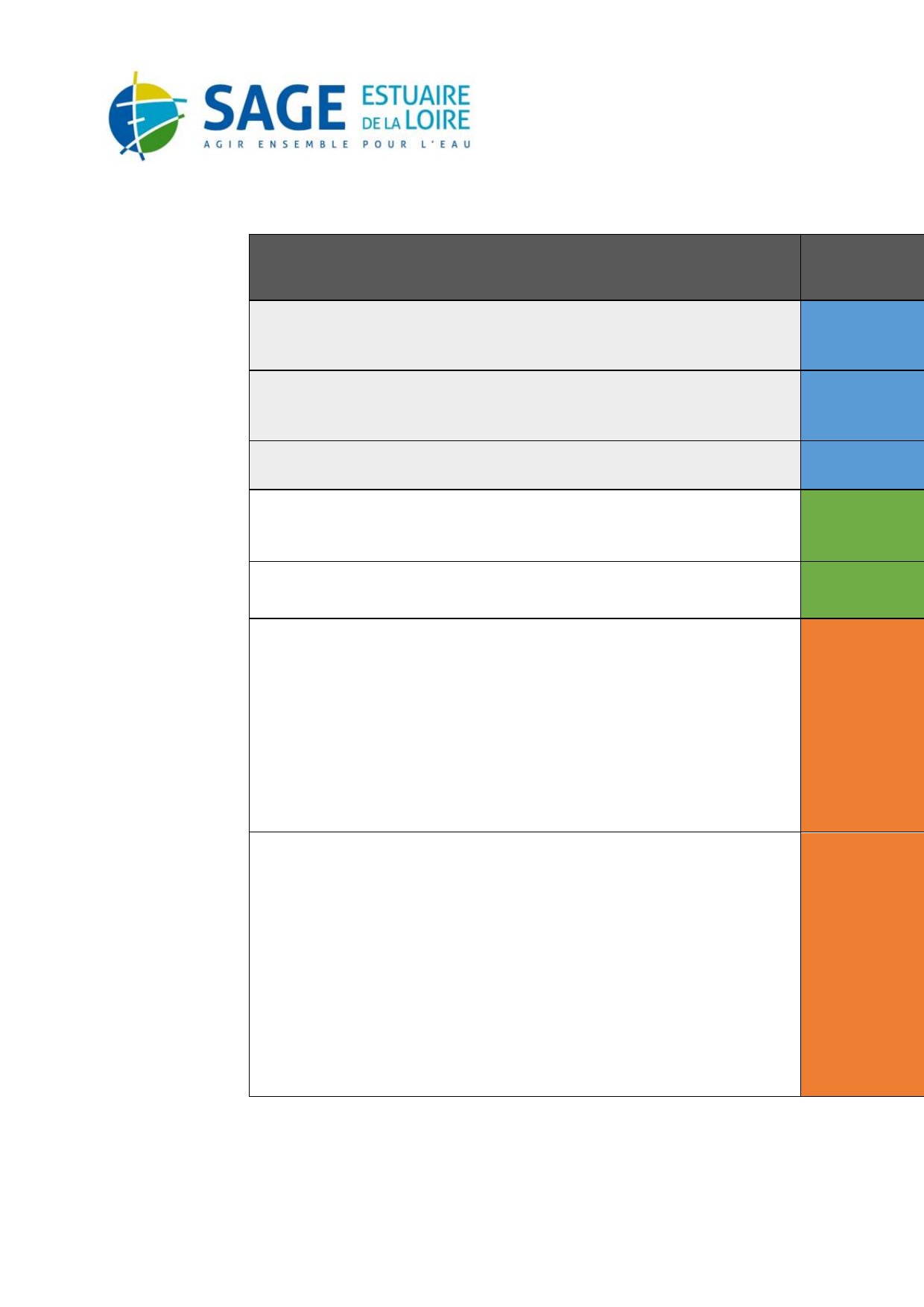
Task: Select the ESTUAIRE word in the logo
Action: click(416, 96)
